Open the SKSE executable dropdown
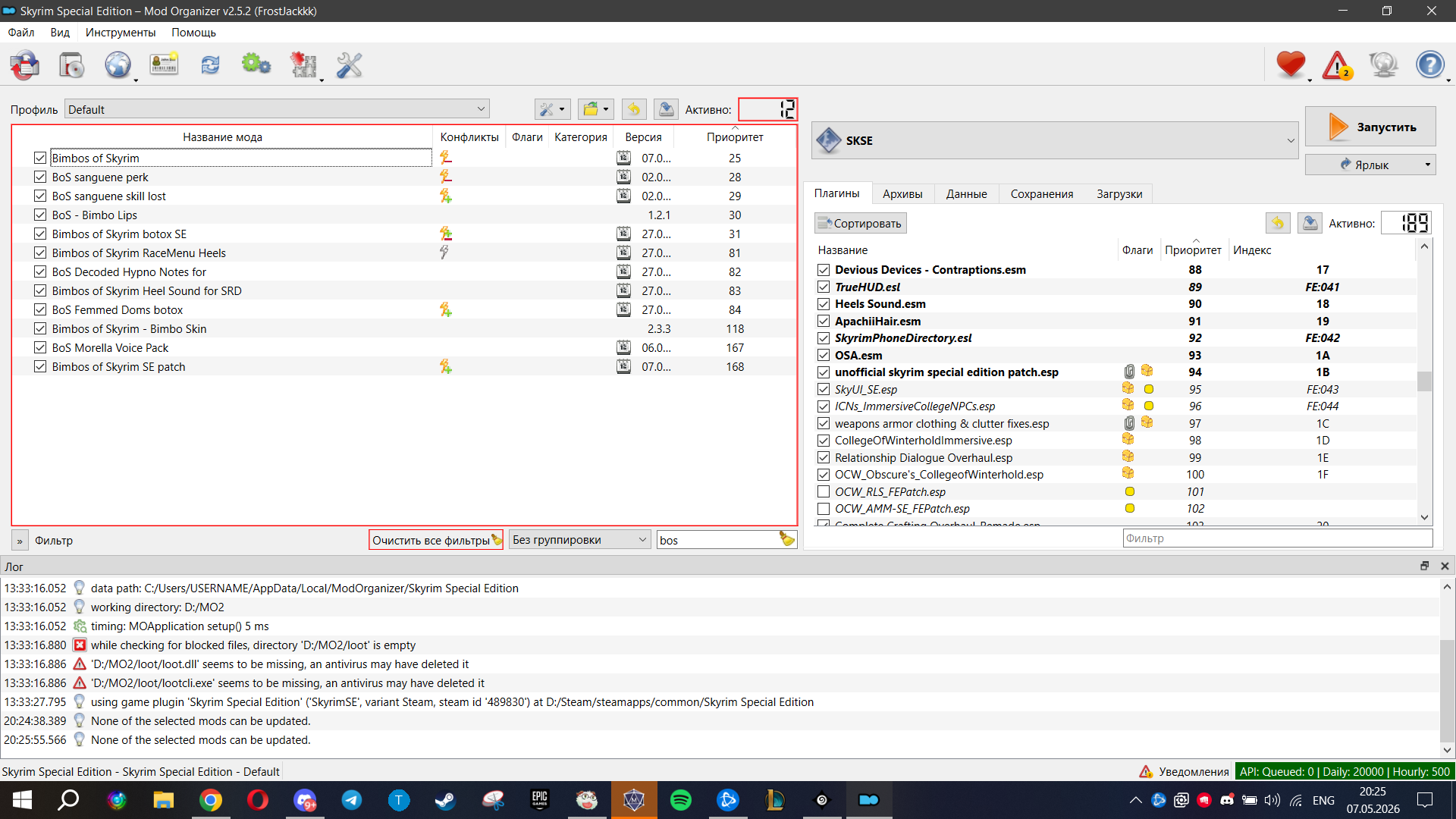1456x819 pixels. tap(1055, 140)
